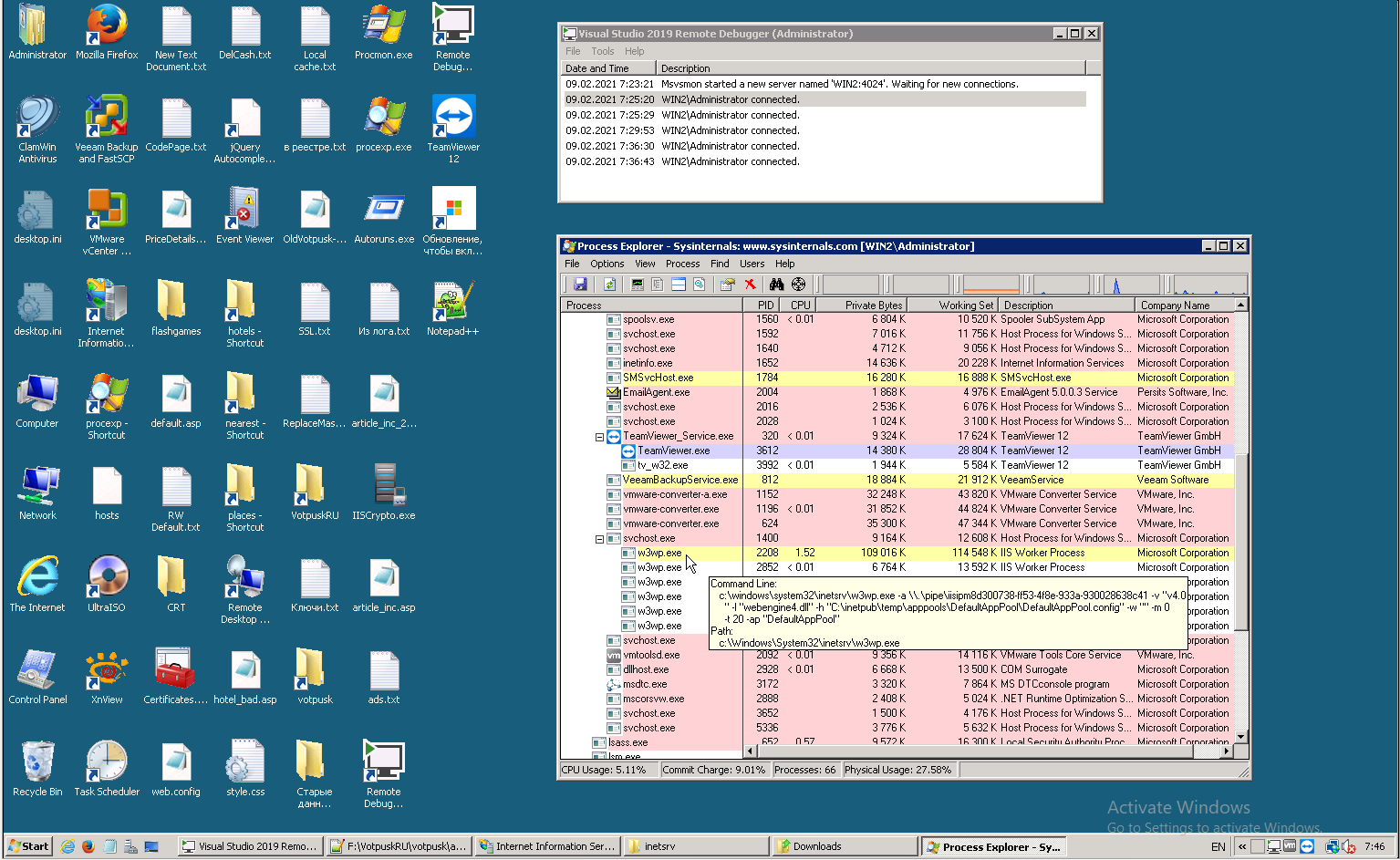Select the vmtoolsd.exe process row
This screenshot has height=860, width=1400.
[x=897, y=655]
